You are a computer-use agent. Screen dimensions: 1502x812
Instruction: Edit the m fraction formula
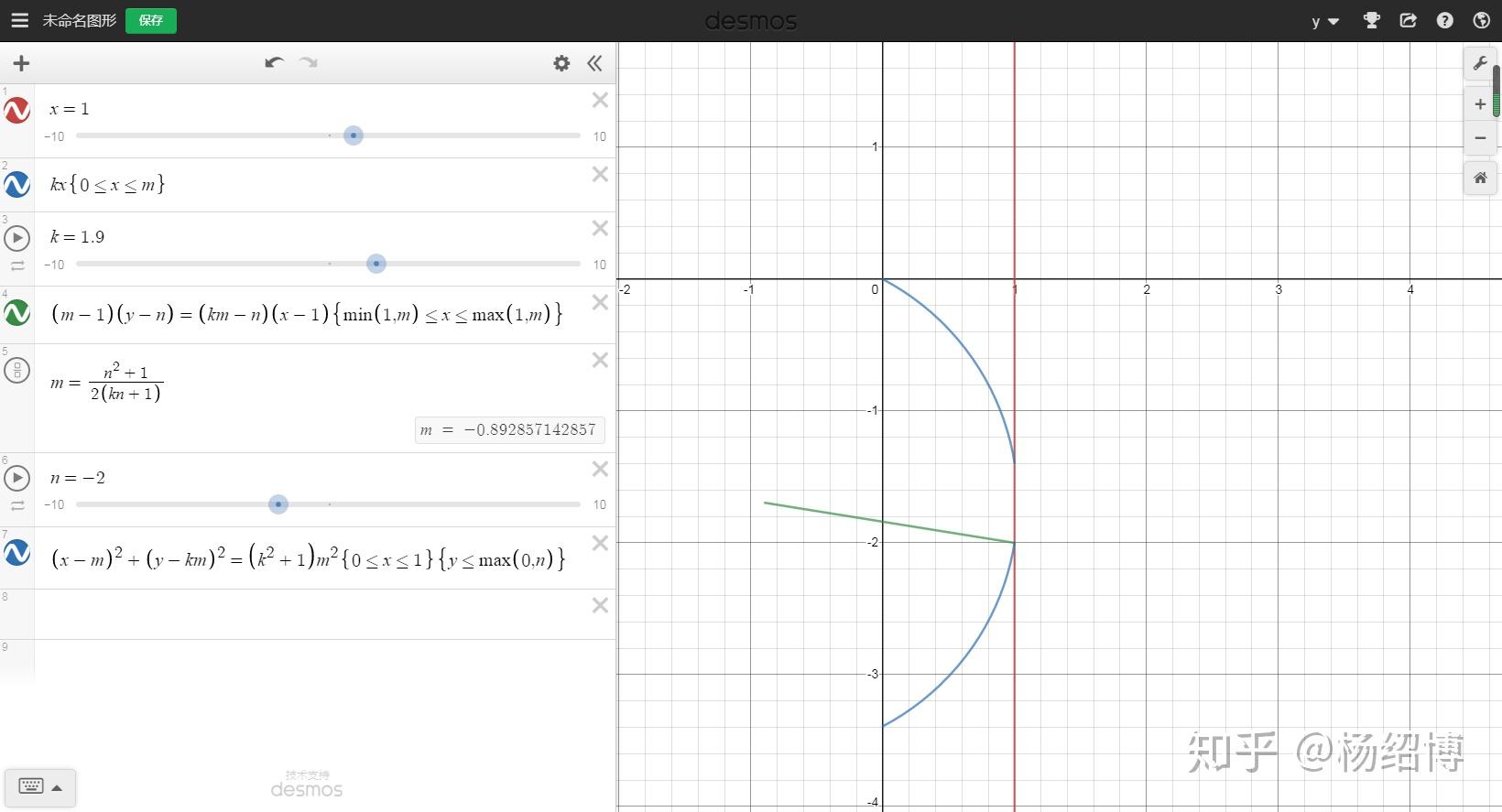coord(106,383)
